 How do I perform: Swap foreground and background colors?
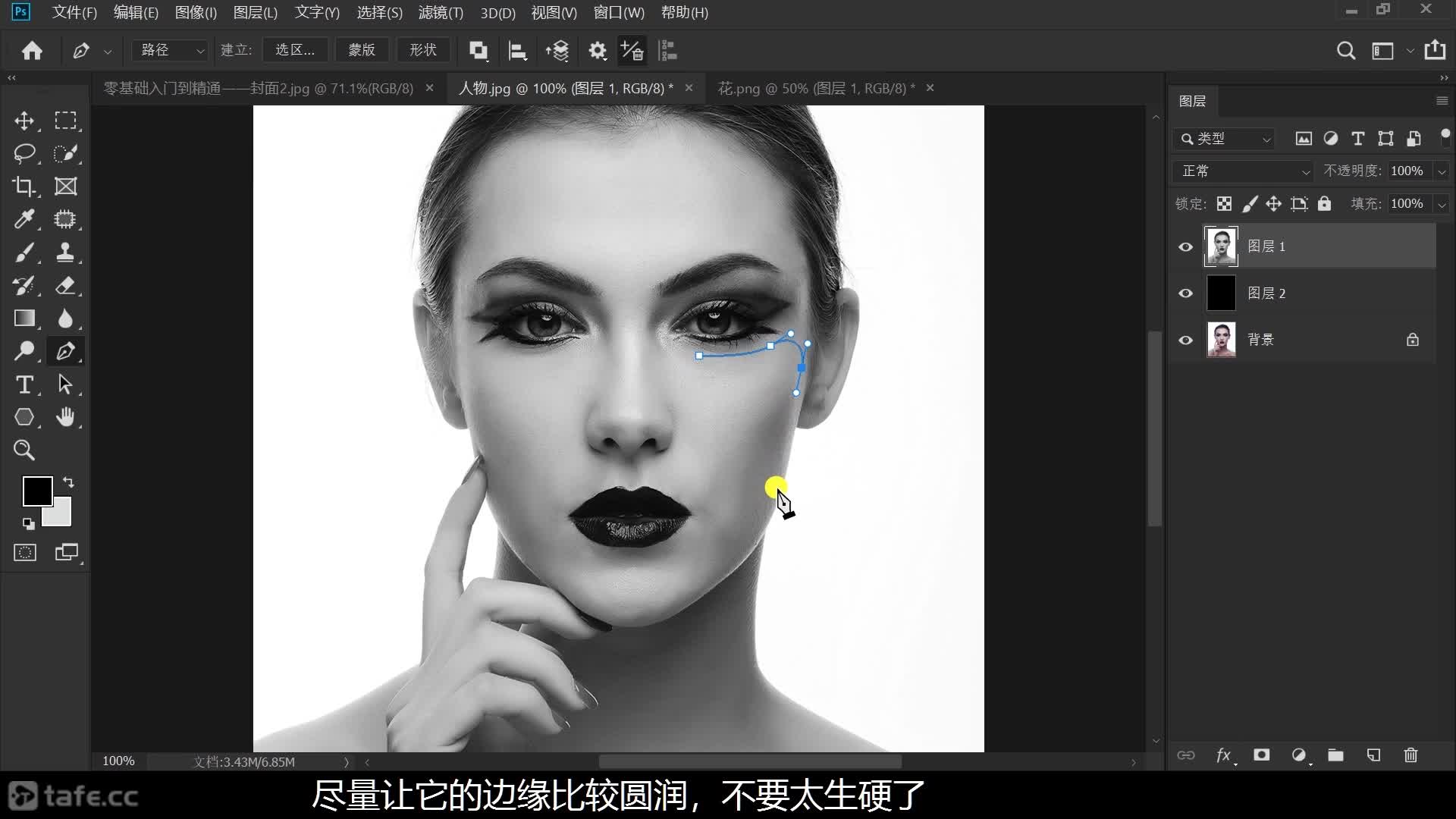tap(68, 482)
